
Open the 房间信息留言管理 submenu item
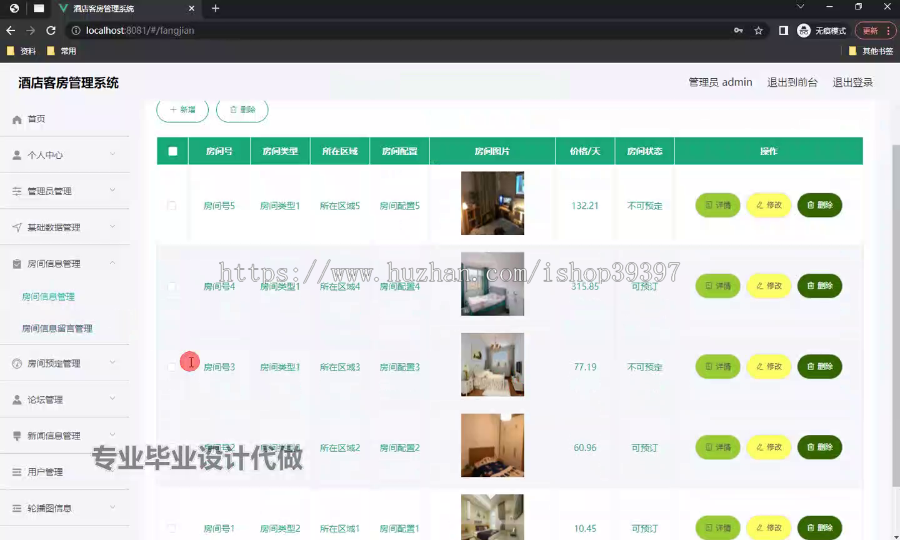click(57, 329)
